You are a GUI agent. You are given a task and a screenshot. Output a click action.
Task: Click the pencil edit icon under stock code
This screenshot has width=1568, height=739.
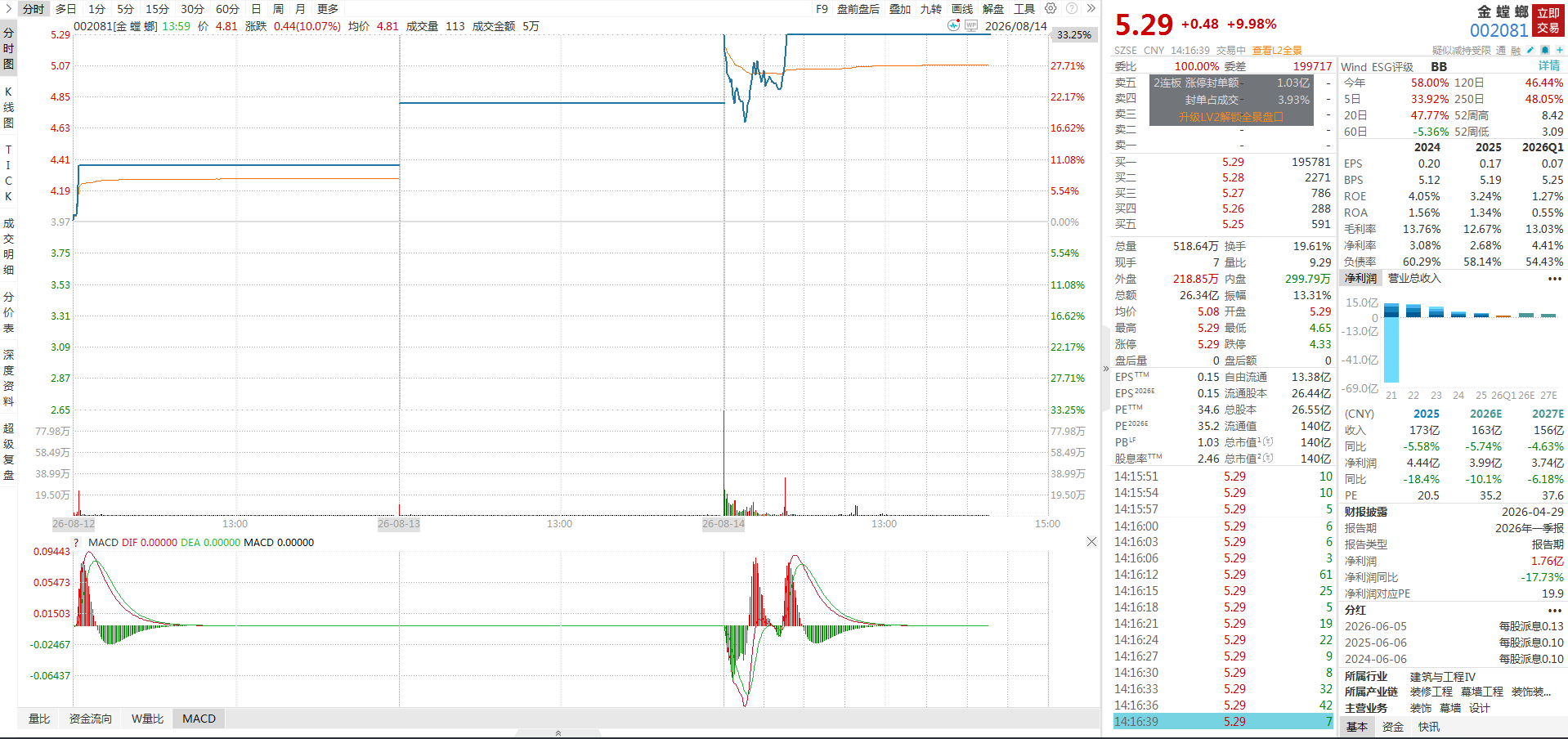pos(1530,51)
